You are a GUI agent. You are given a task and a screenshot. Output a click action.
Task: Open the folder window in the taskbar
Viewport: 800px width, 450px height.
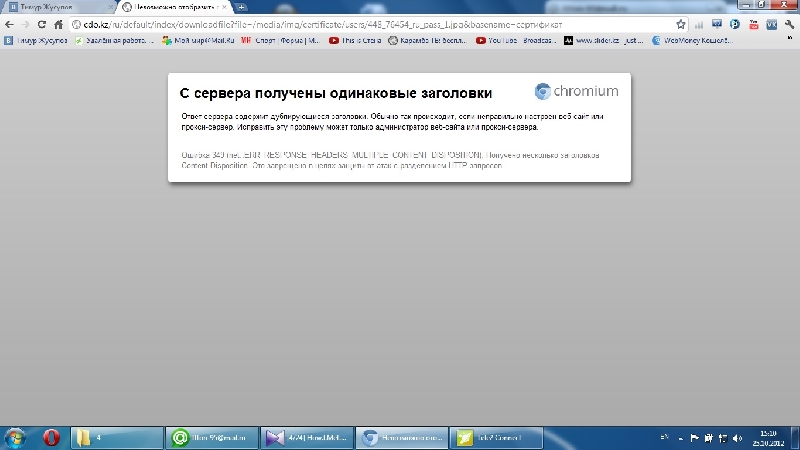[117, 437]
